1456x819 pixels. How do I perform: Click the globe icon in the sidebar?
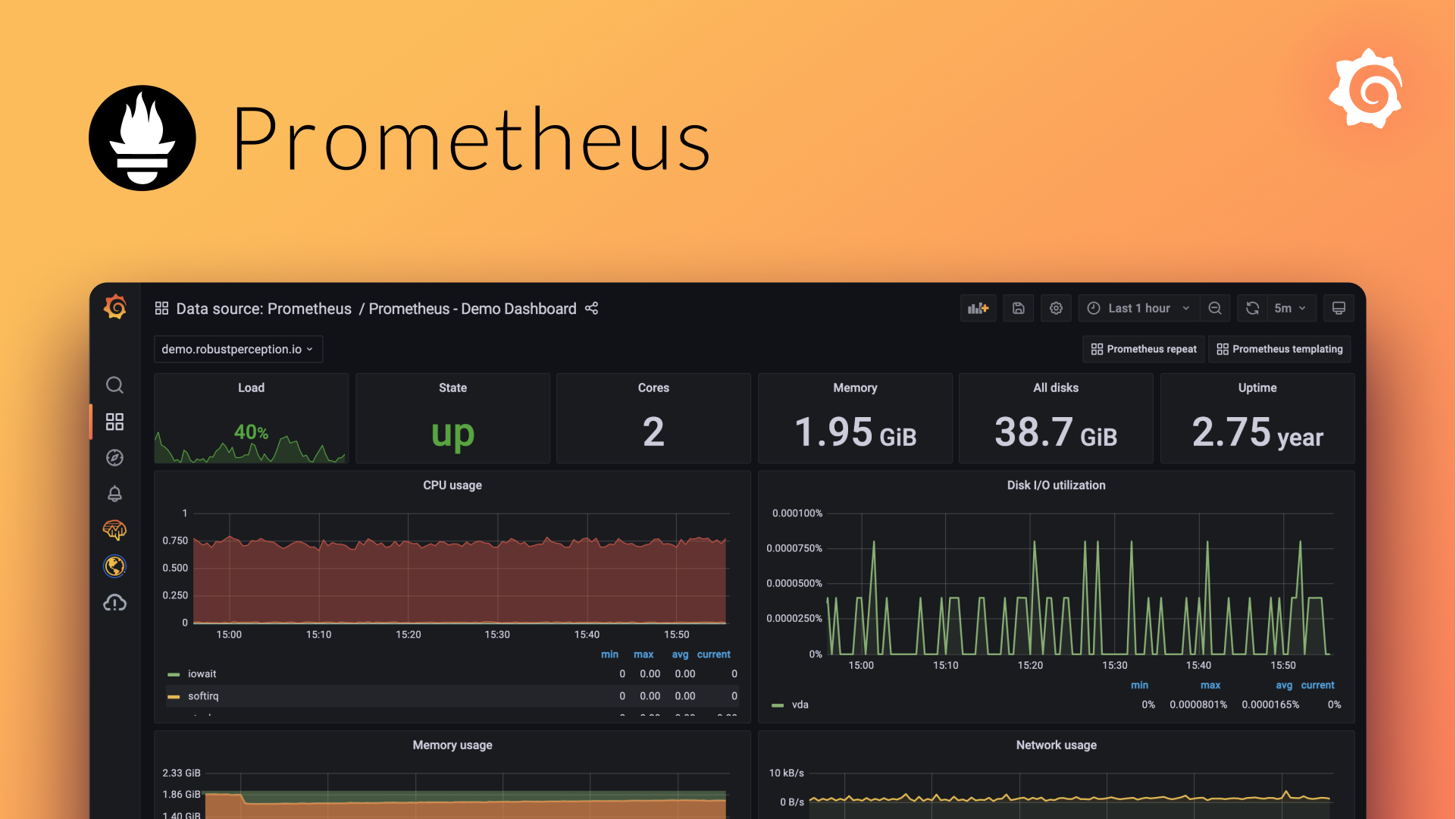[114, 566]
